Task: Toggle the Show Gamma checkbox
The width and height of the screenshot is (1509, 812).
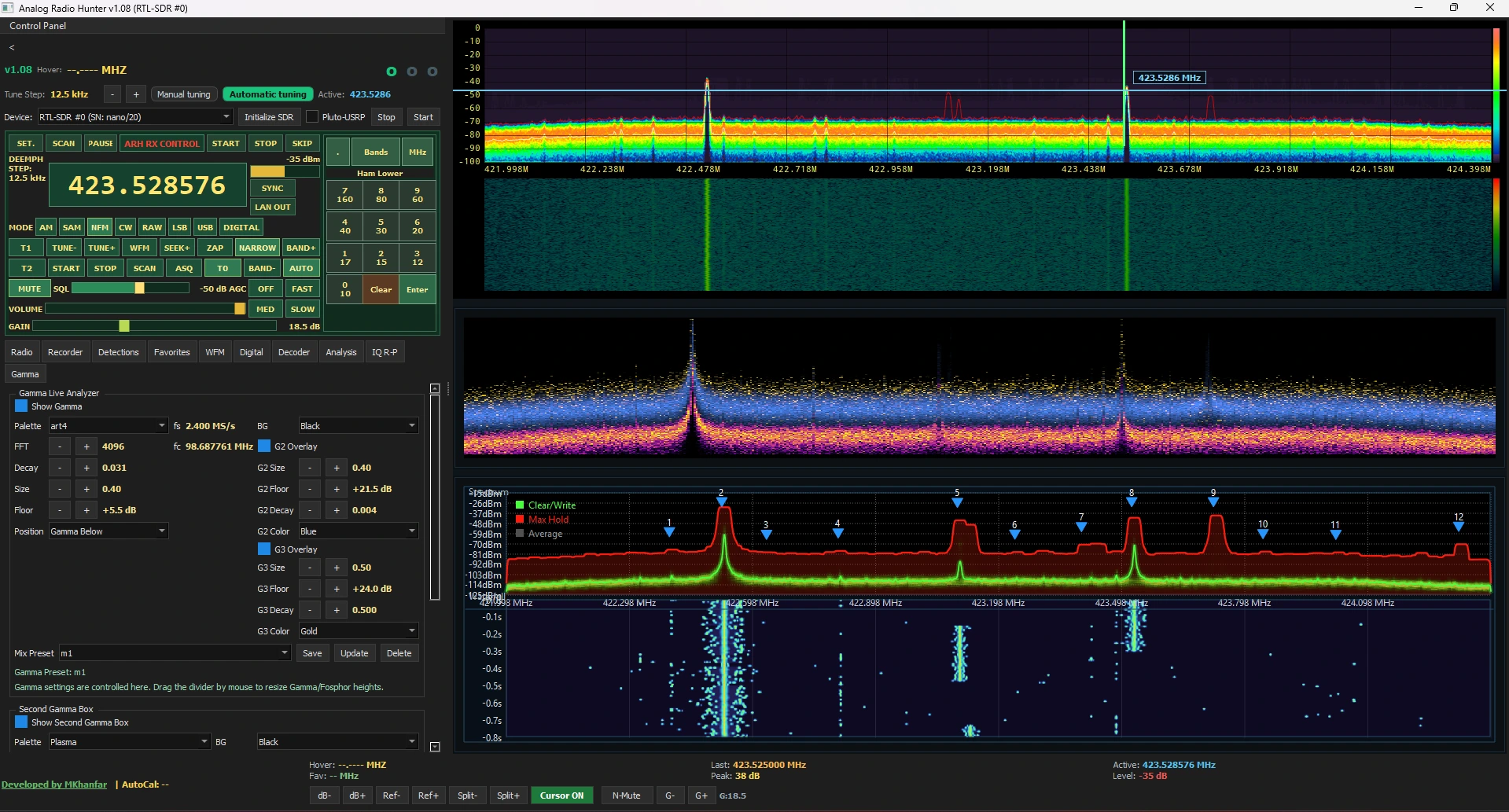Action: point(20,406)
